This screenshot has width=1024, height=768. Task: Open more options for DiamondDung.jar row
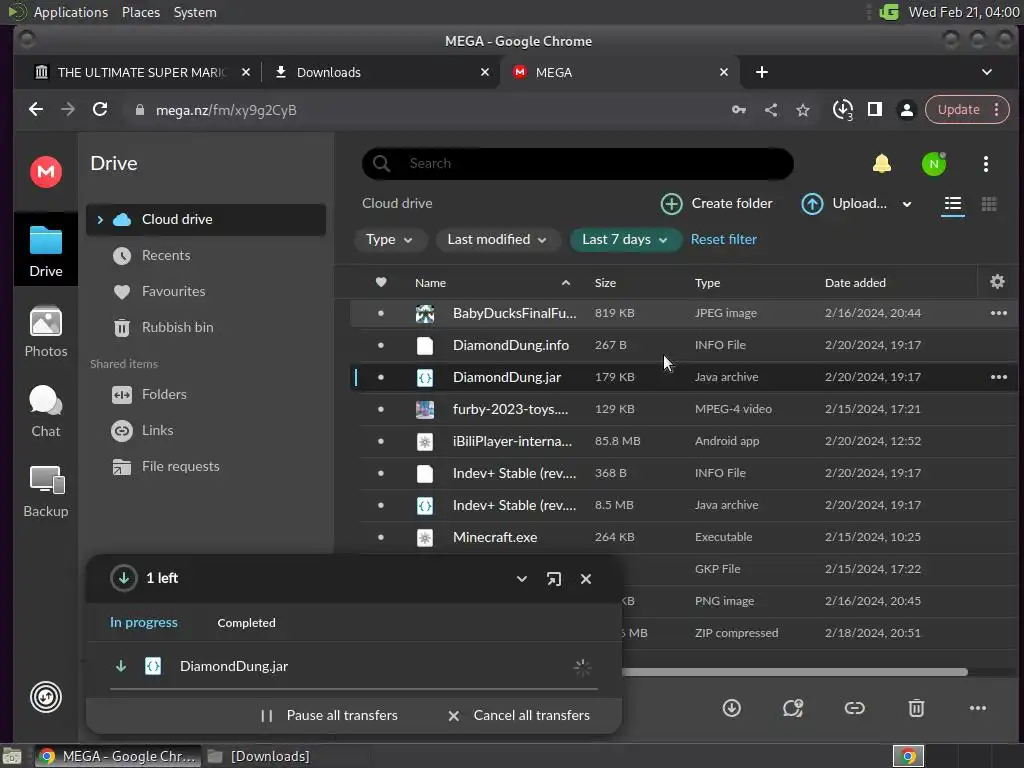[999, 377]
